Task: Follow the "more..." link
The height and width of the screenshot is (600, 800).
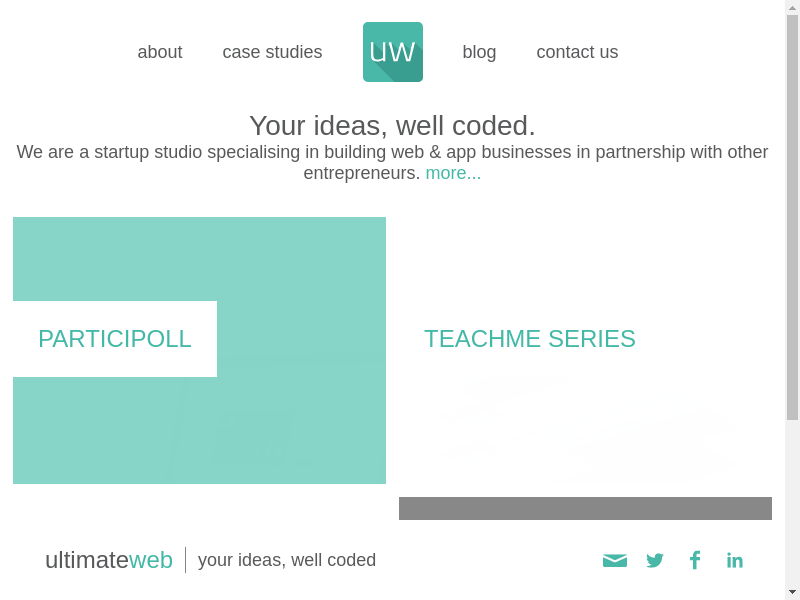Action: [453, 173]
